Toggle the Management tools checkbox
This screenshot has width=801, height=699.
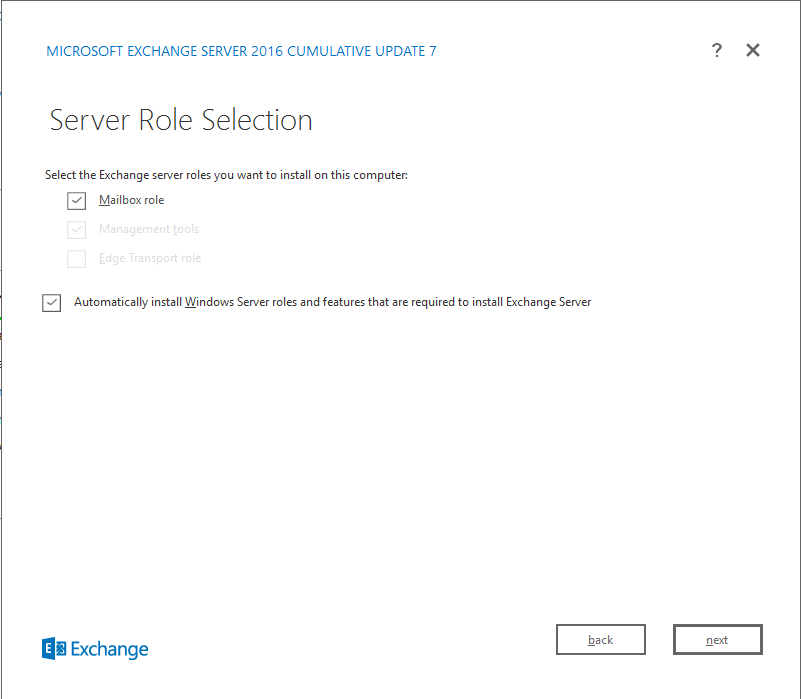(77, 230)
